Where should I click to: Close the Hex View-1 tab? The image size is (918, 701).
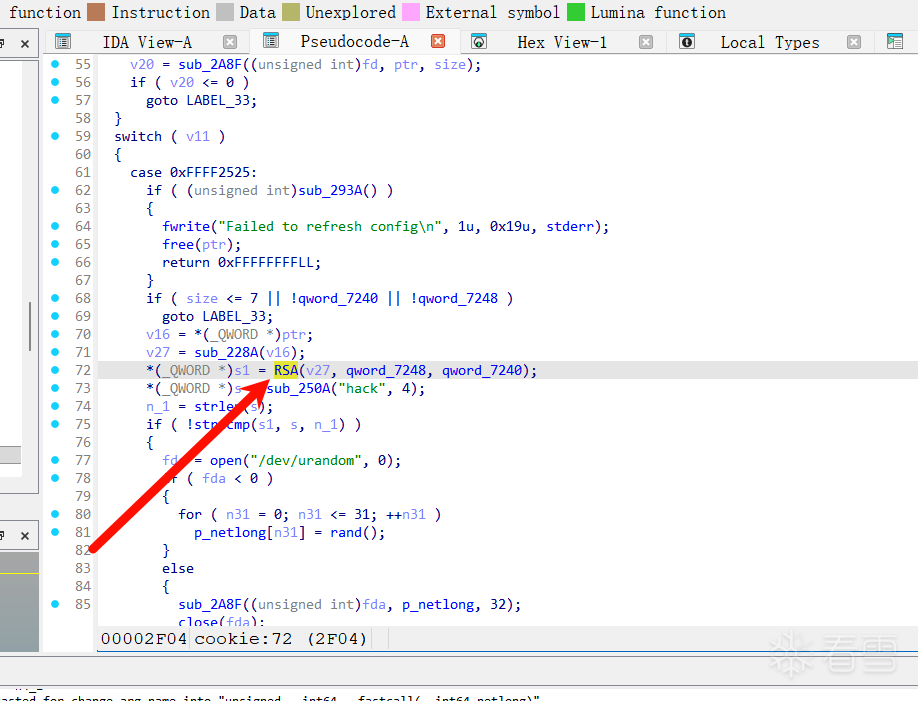pos(646,42)
